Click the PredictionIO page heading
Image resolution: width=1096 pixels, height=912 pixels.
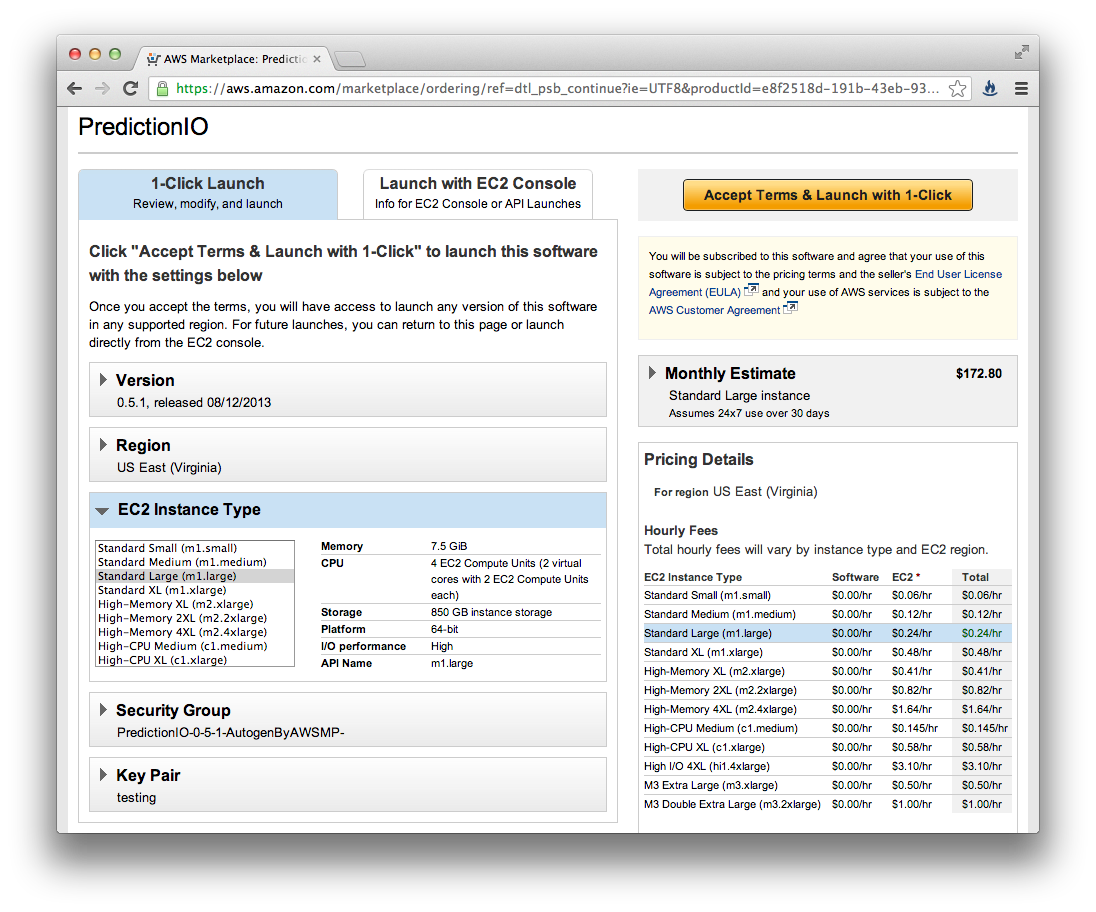pos(143,126)
